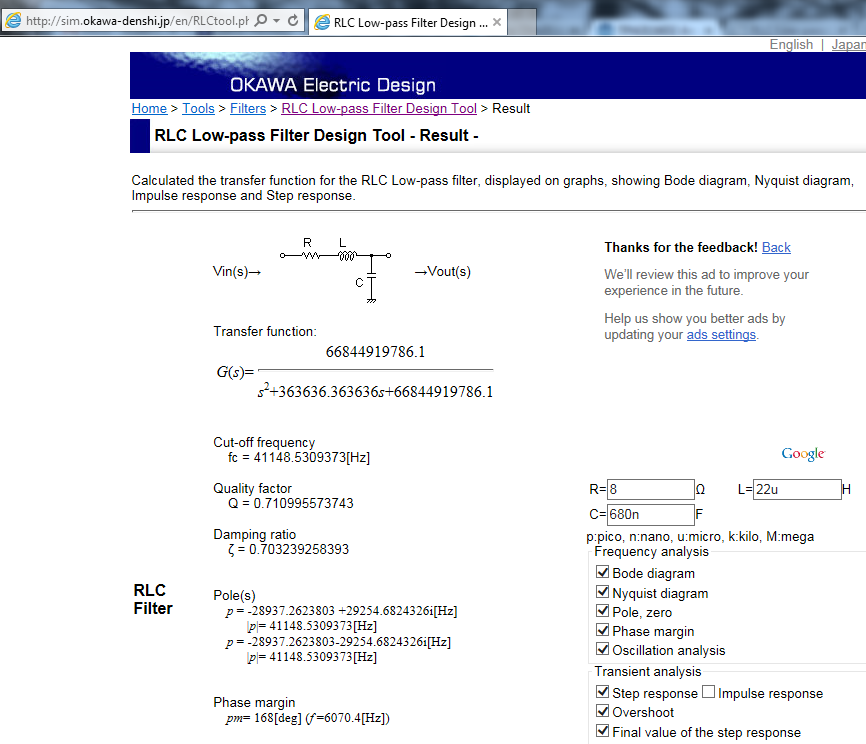Click the Back link in ad feedback
Image resolution: width=866 pixels, height=744 pixels.
tap(776, 247)
